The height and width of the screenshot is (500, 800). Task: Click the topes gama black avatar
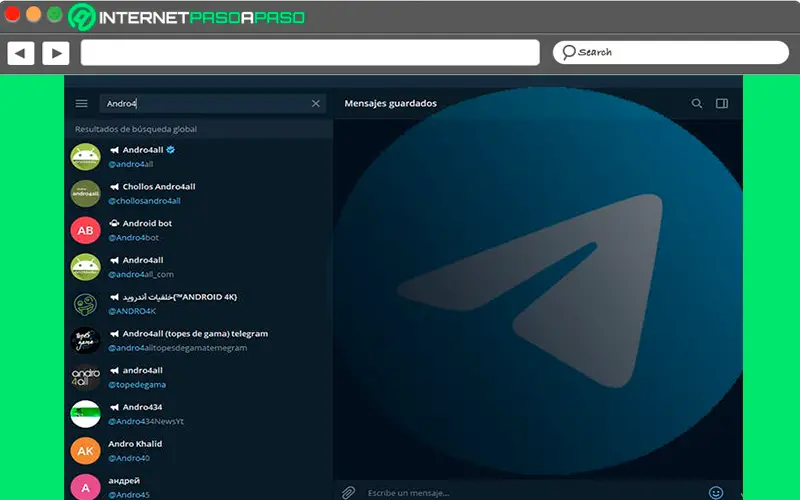click(85, 340)
